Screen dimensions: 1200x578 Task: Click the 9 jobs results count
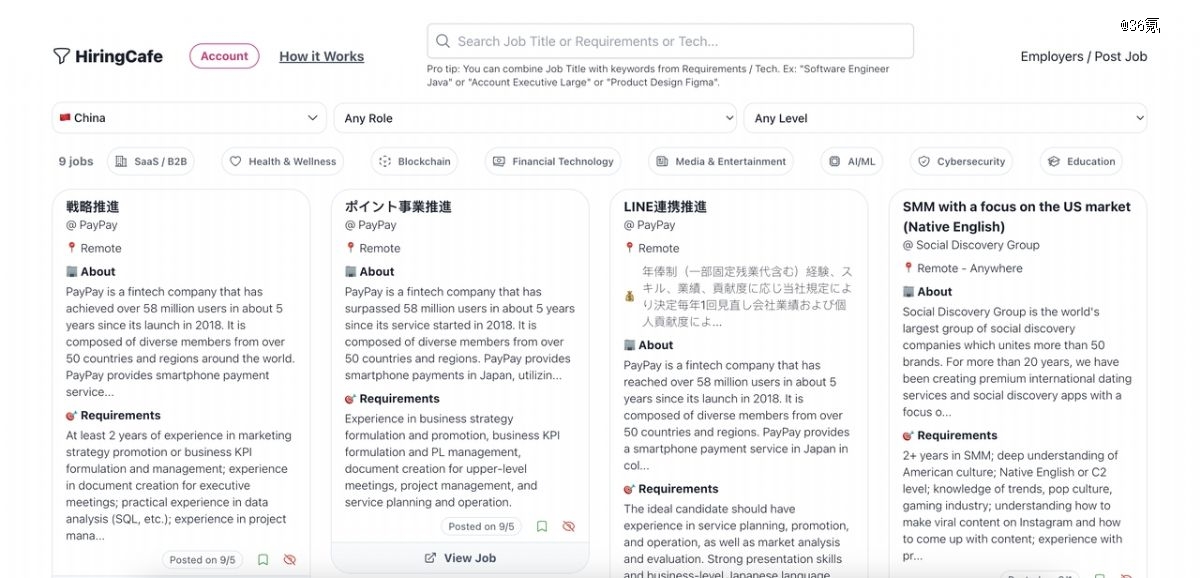click(76, 161)
